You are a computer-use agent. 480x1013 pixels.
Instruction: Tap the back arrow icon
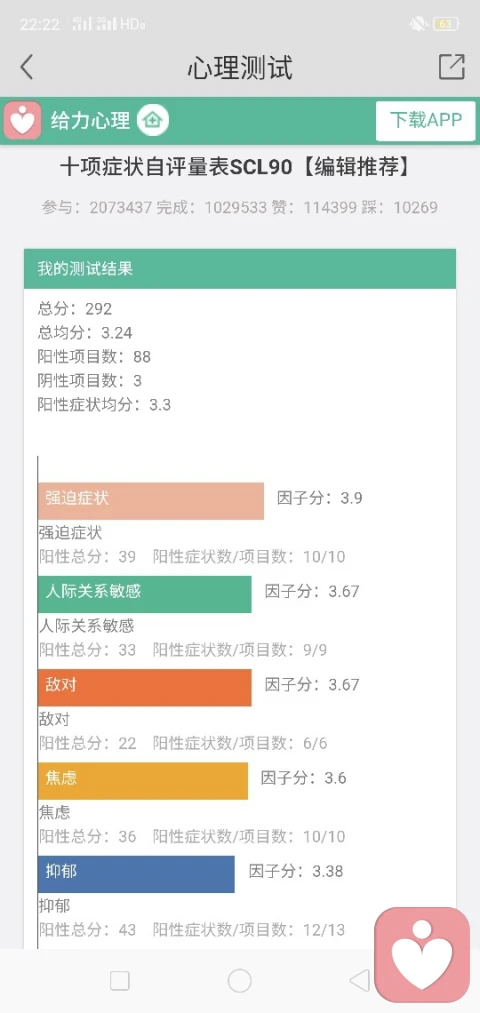pyautogui.click(x=26, y=67)
